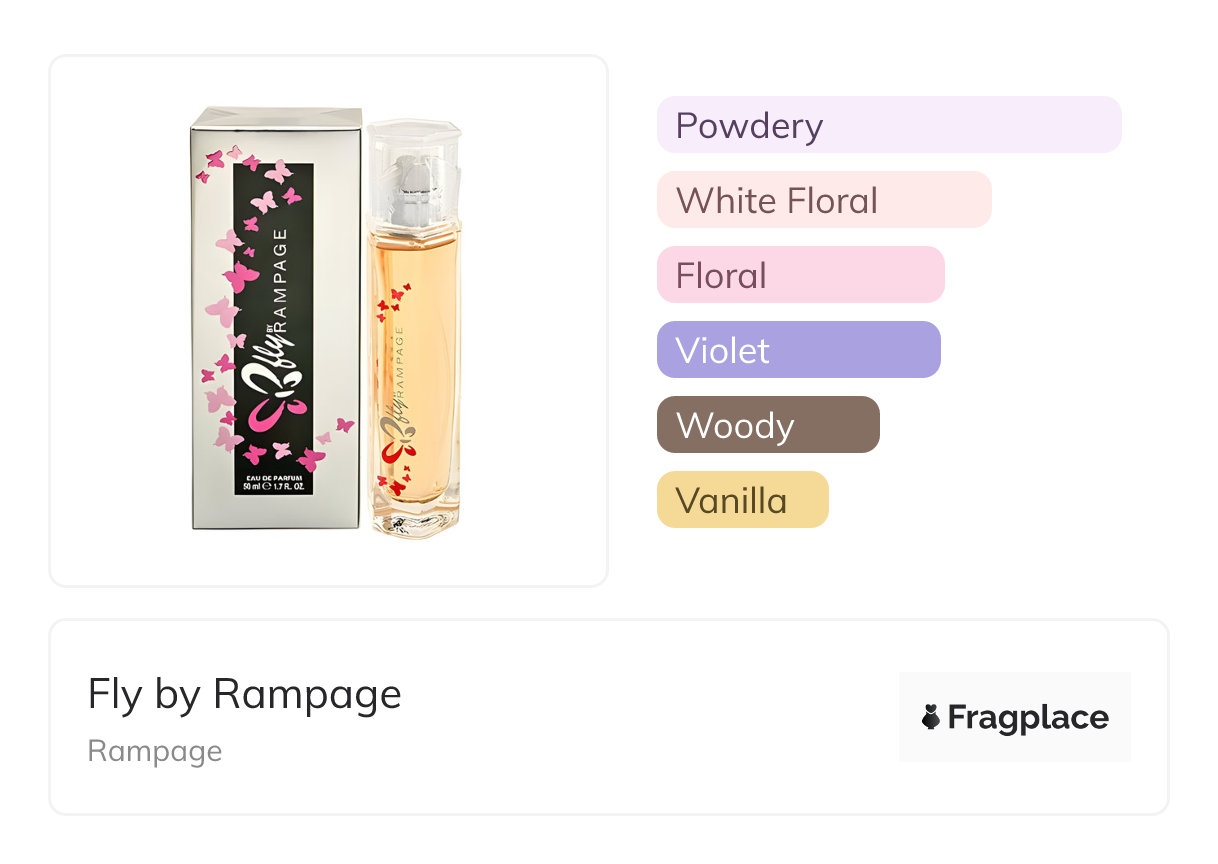
Task: Click the perfume box packaging image
Action: point(275,318)
